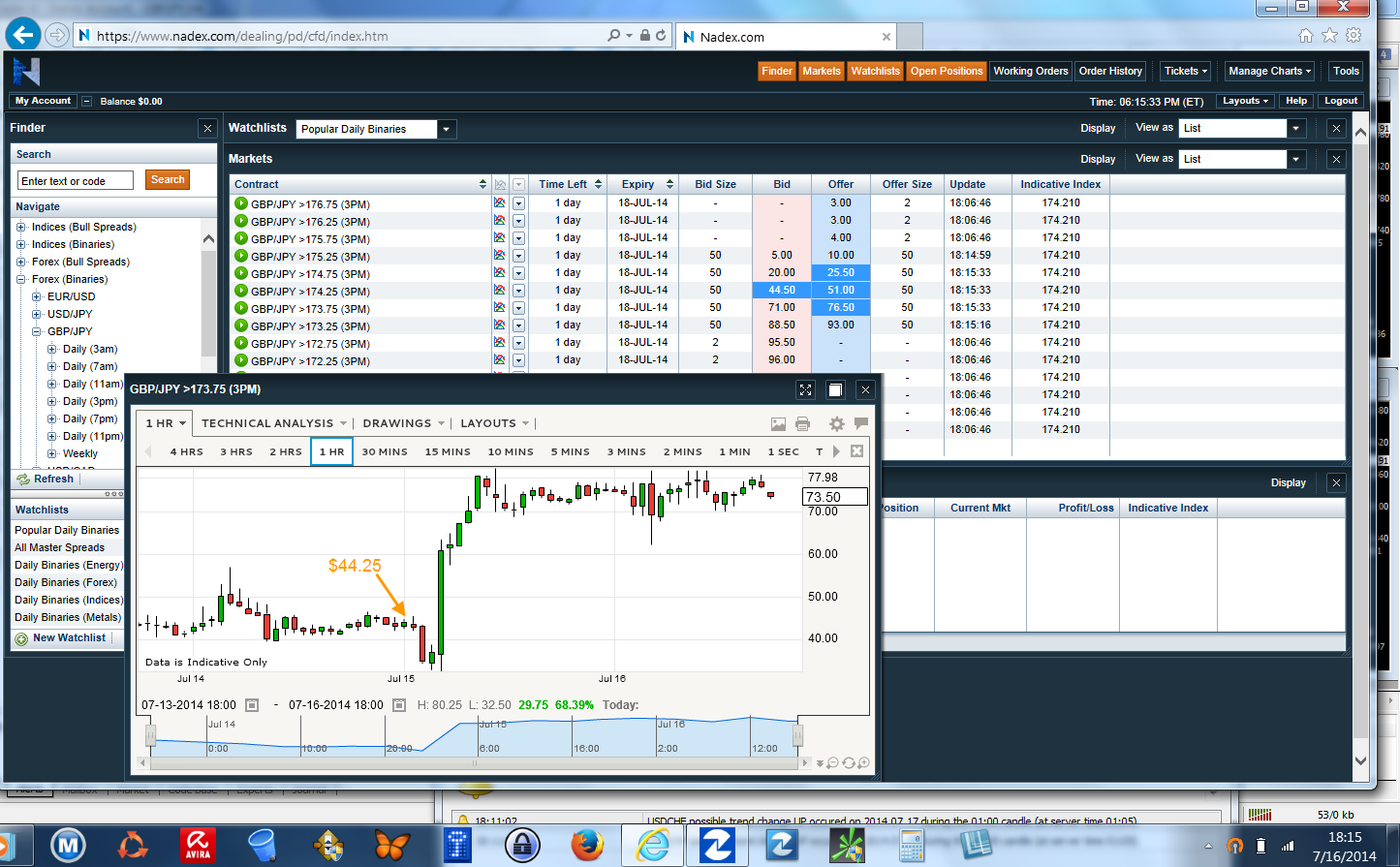
Task: Open the row menu for GBP/JPY >175.75
Action: pyautogui.click(x=519, y=238)
